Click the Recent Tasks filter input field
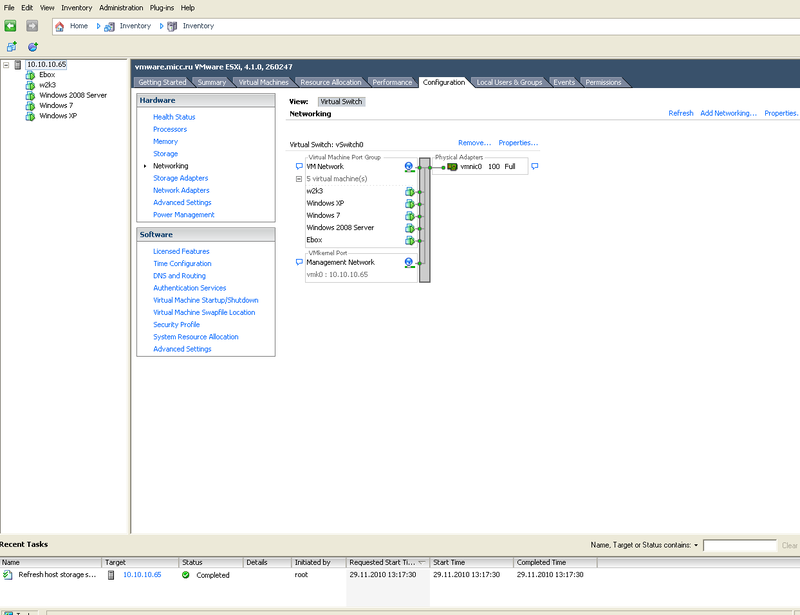Screen dimensions: 800x615 click(x=740, y=546)
